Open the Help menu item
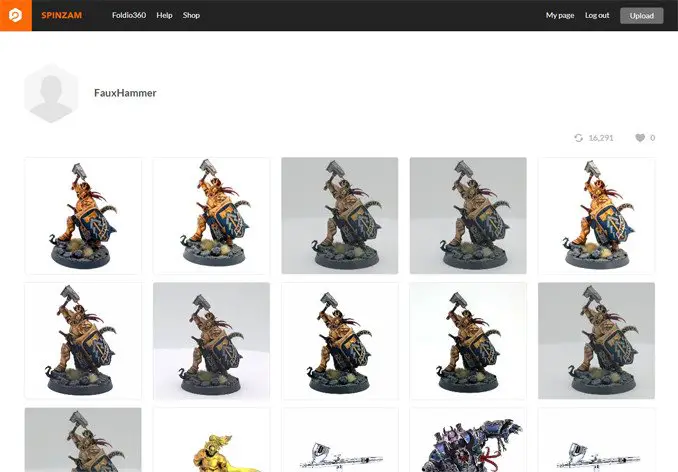Viewport: 678px width, 472px height. pos(164,15)
